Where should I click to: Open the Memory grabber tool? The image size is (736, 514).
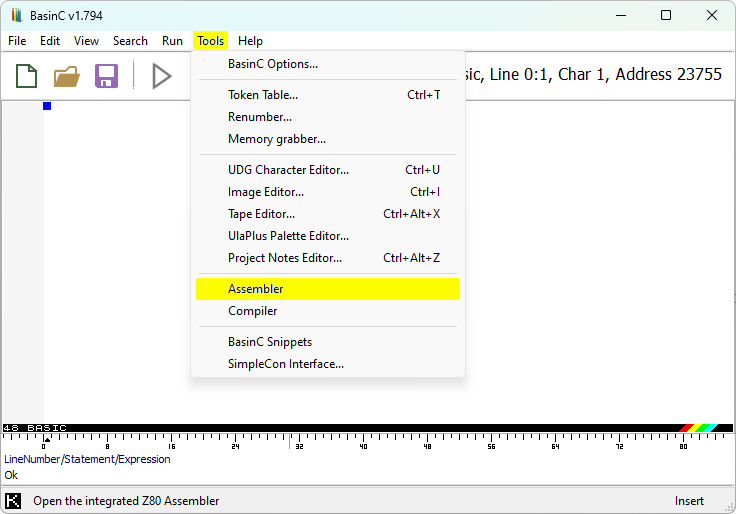tap(277, 139)
